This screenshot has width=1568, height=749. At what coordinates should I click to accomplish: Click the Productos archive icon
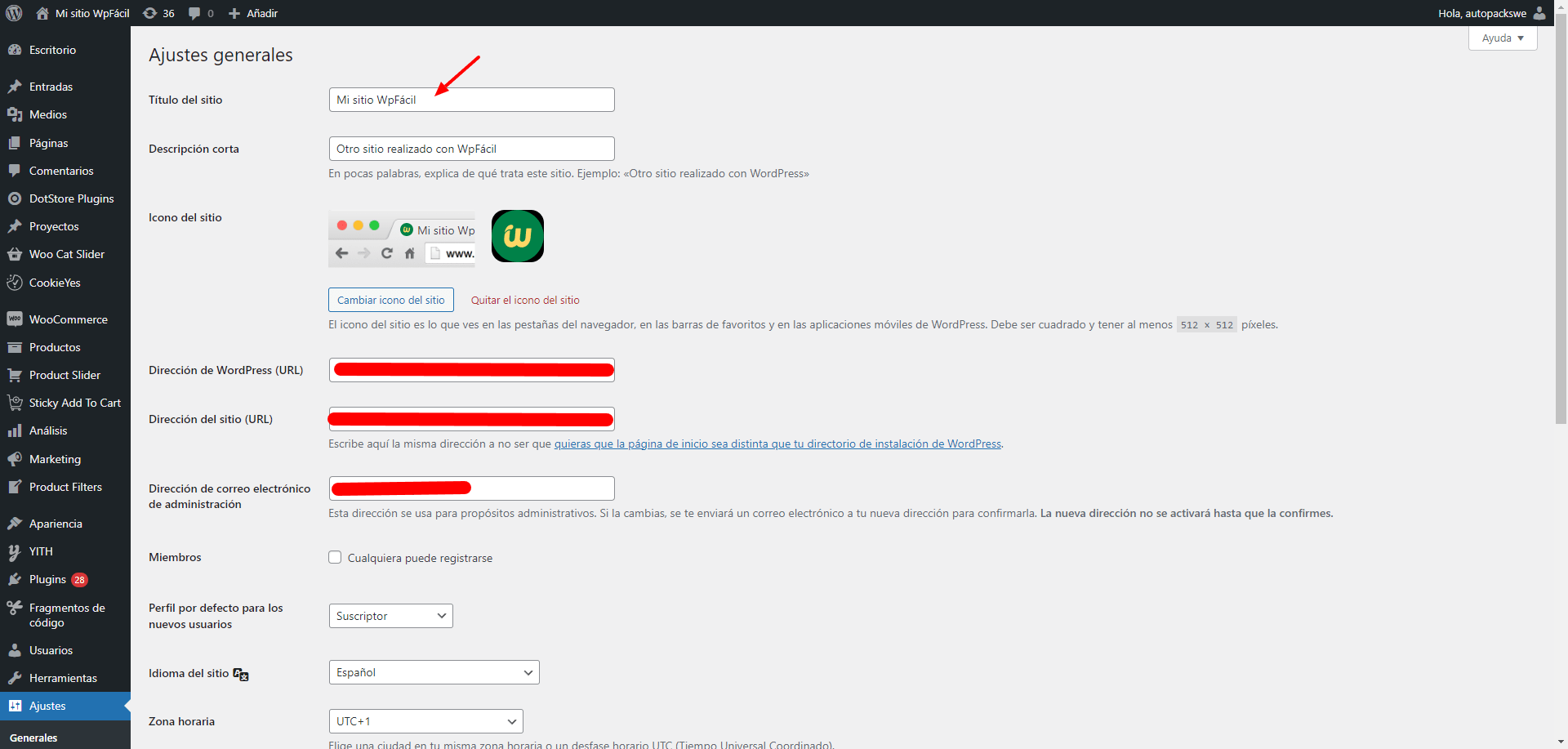[x=15, y=347]
